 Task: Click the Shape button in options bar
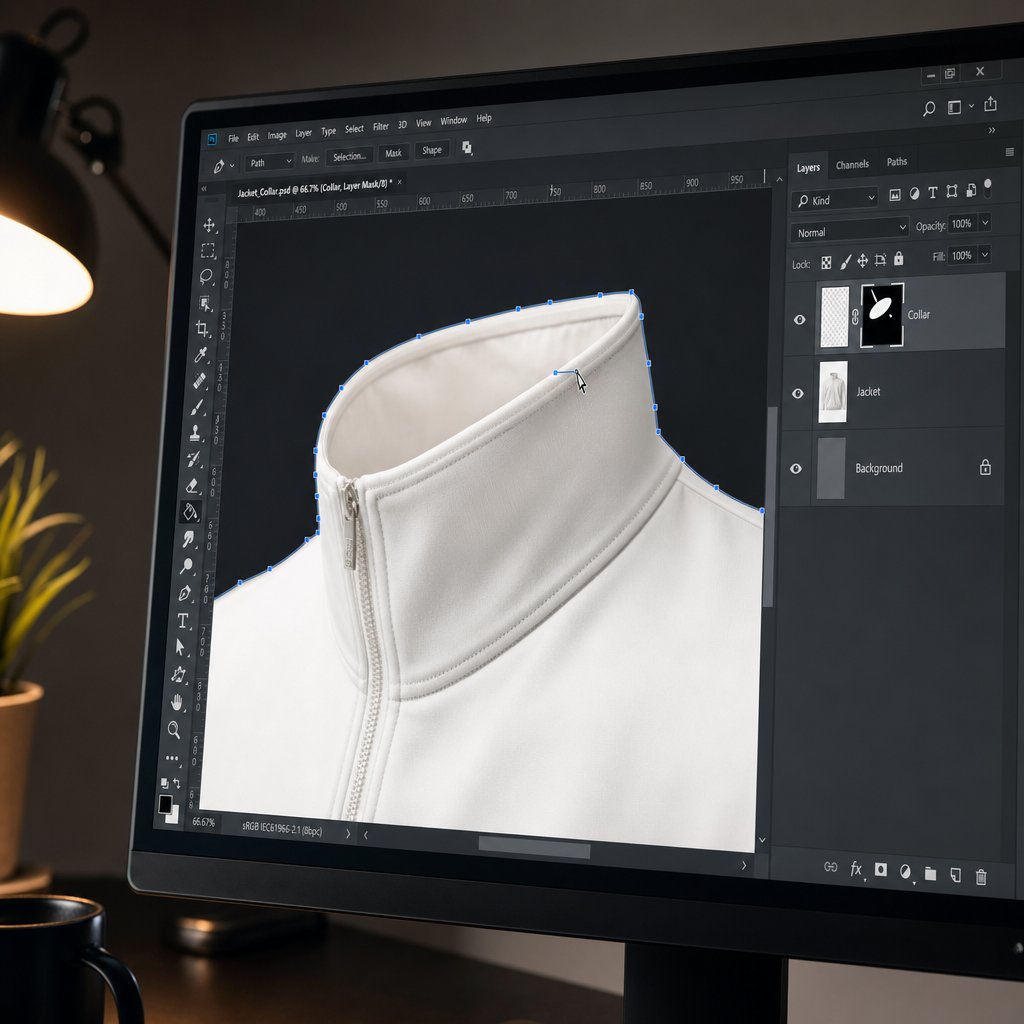click(432, 150)
